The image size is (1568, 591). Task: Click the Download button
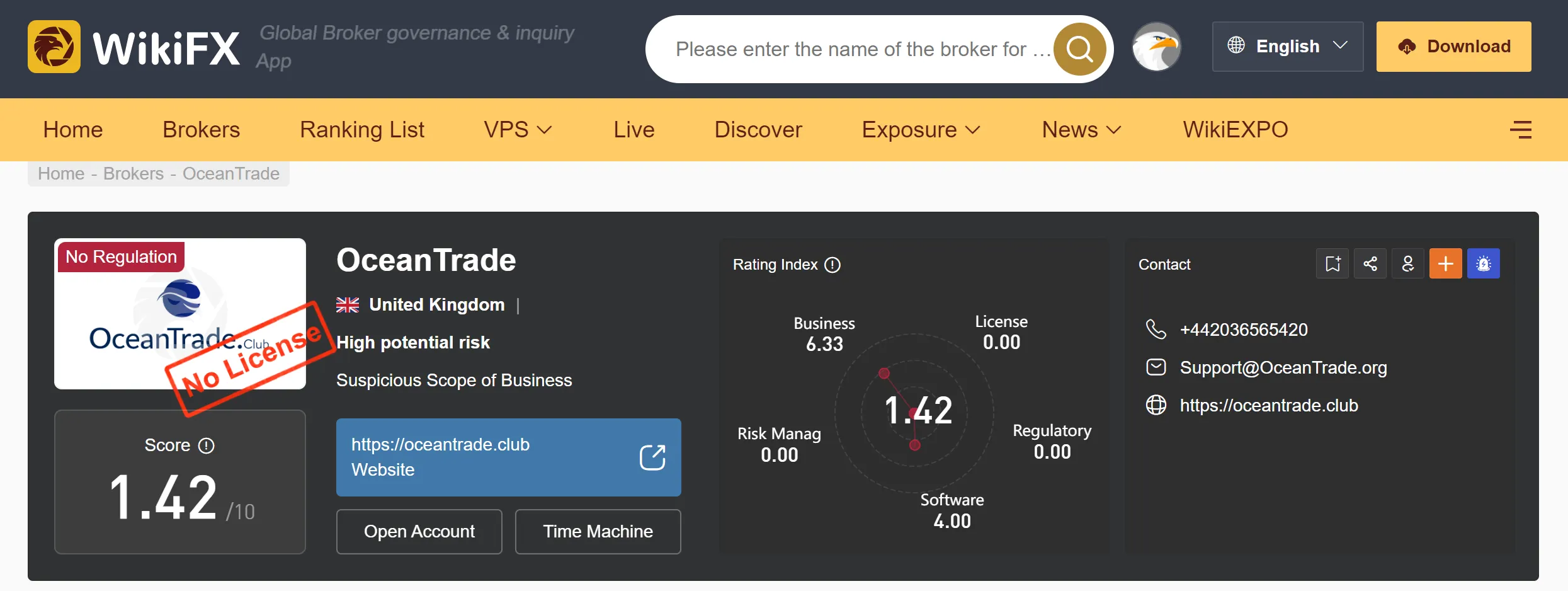1453,47
